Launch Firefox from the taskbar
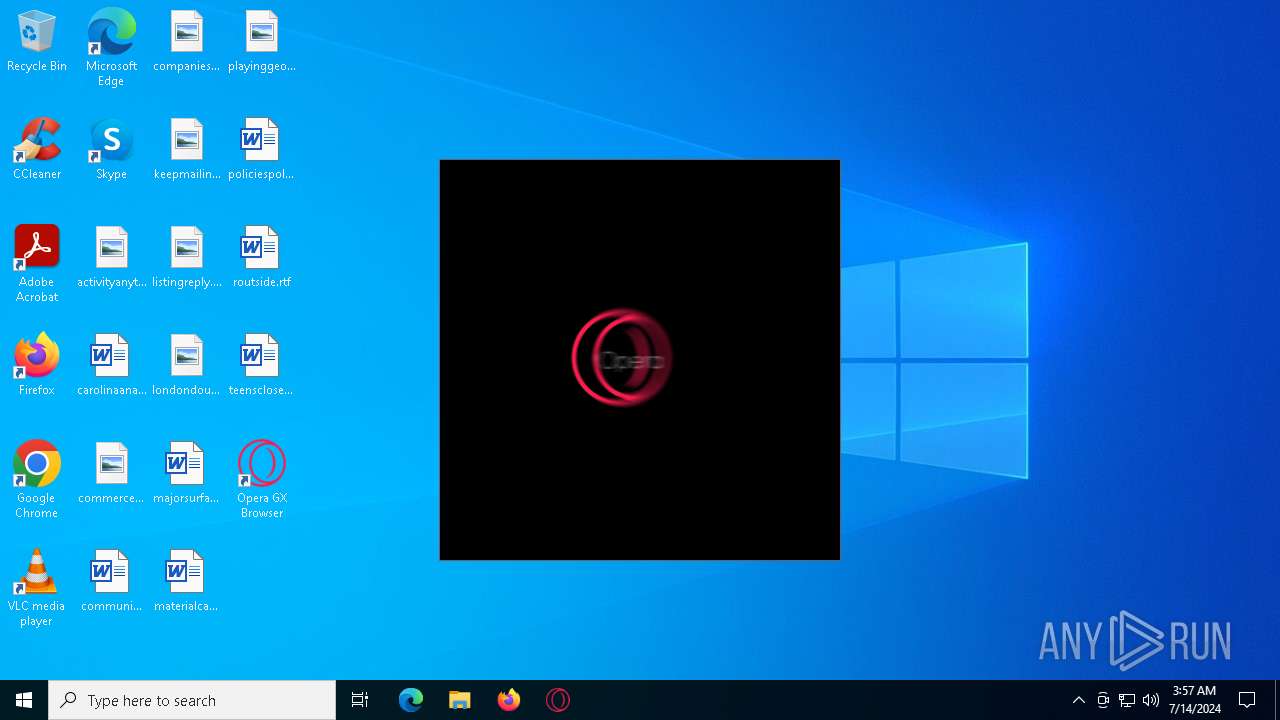 pos(509,700)
